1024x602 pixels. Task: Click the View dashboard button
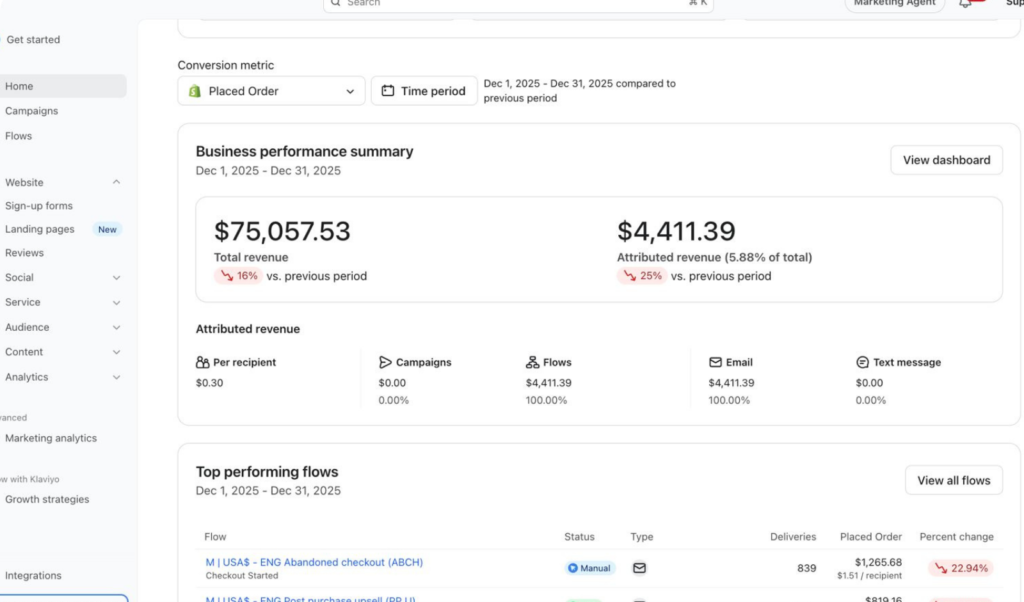tap(946, 160)
